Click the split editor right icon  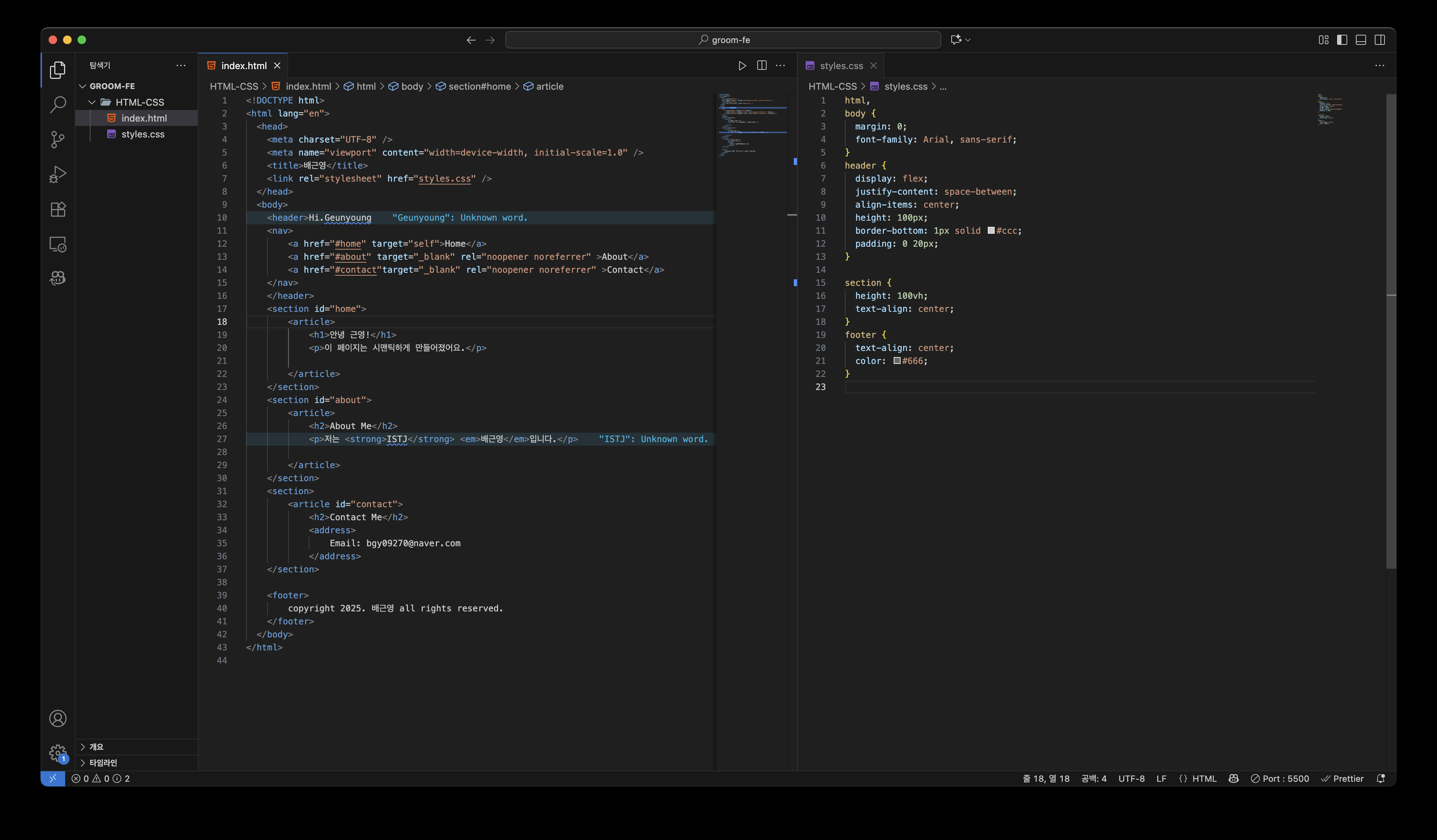(x=761, y=65)
